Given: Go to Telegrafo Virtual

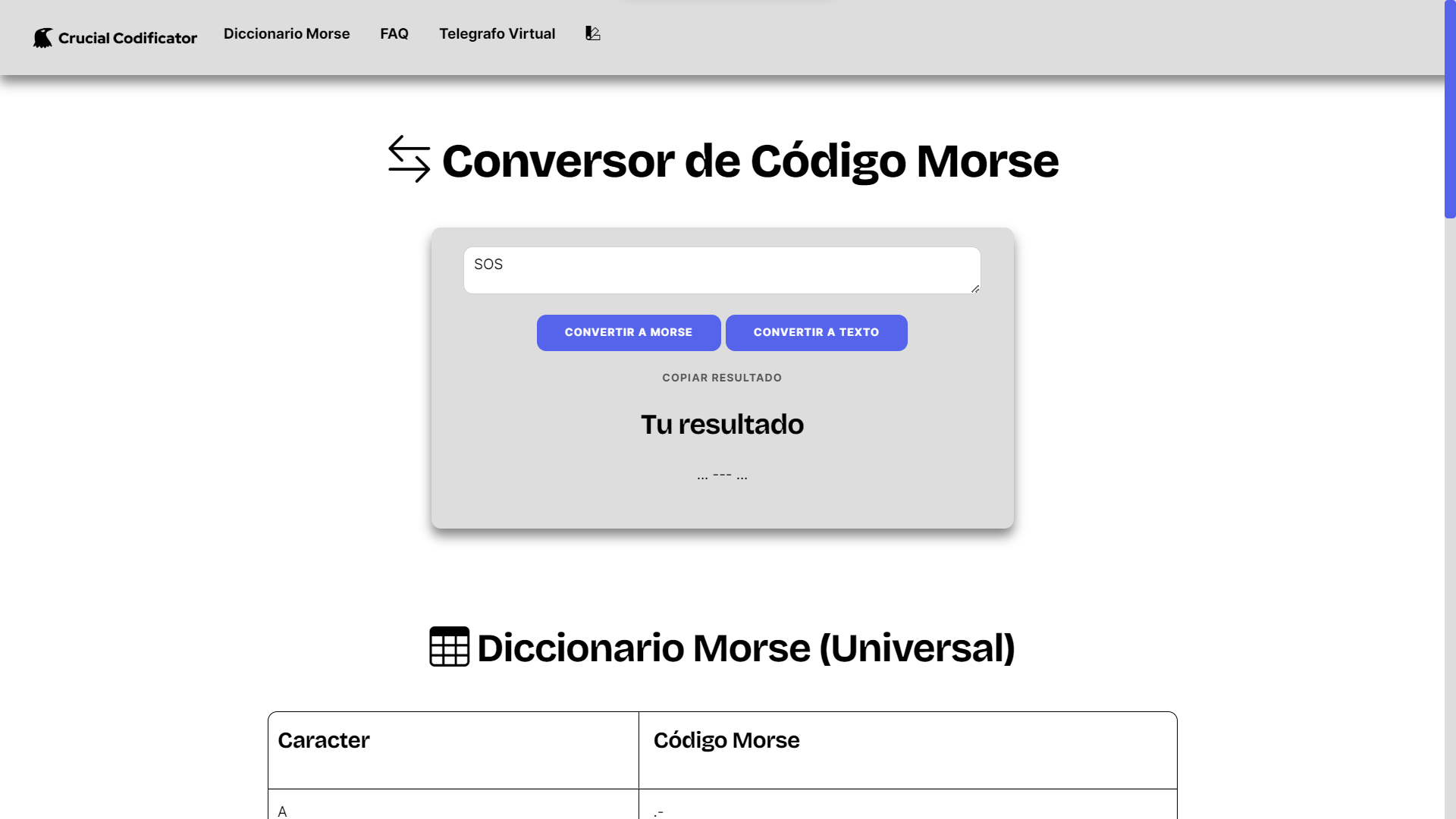Looking at the screenshot, I should click(497, 33).
